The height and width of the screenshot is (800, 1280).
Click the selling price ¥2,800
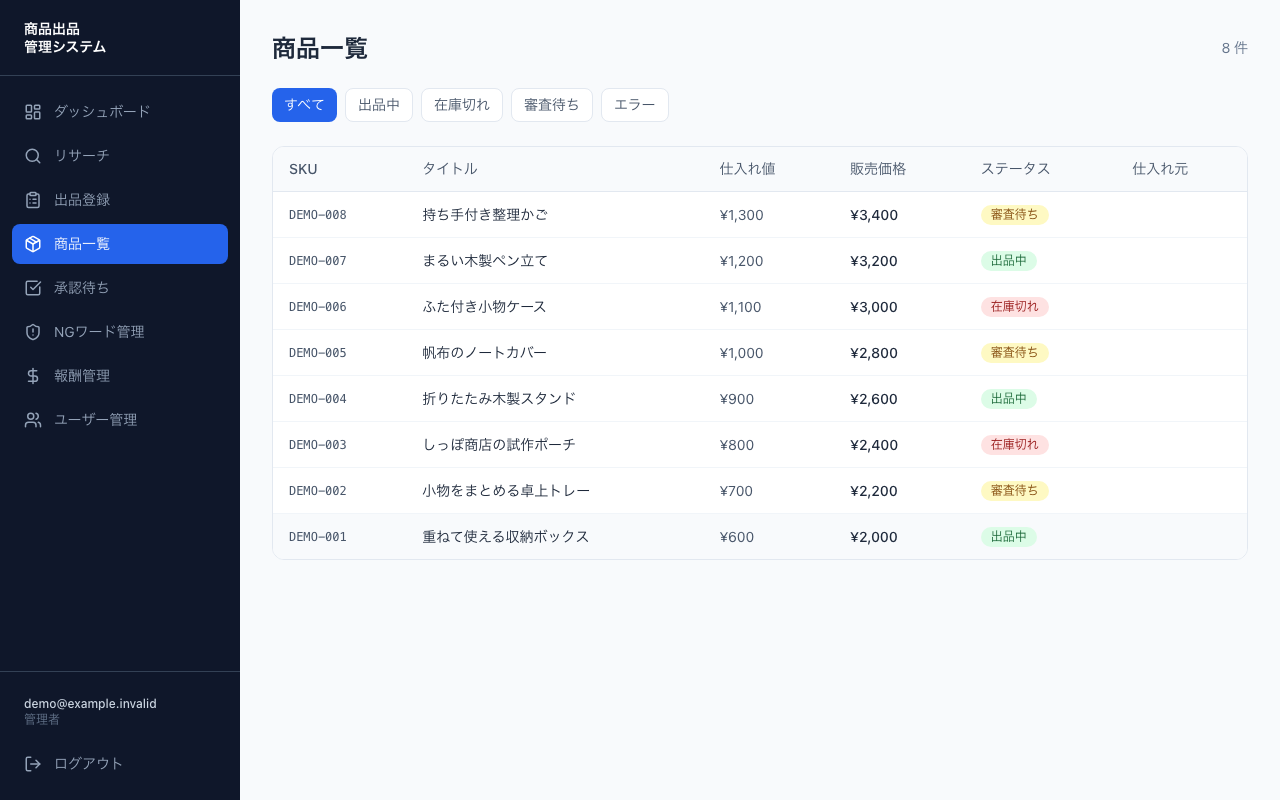click(874, 353)
